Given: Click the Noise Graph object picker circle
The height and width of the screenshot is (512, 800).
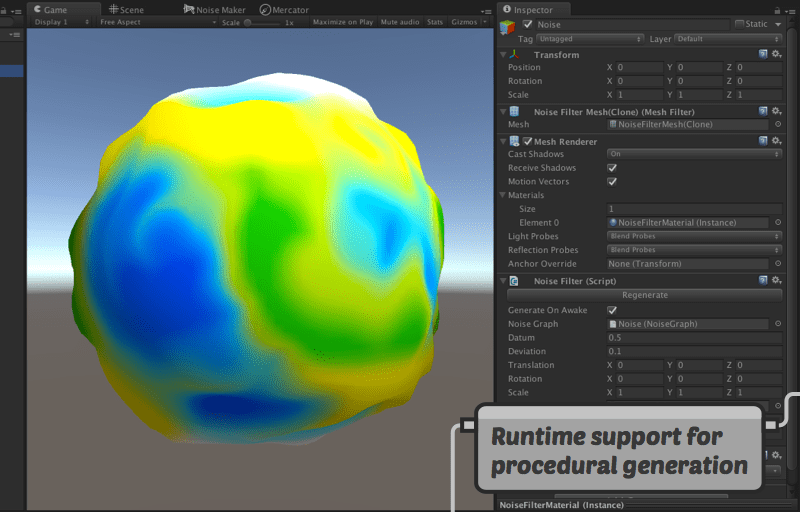Looking at the screenshot, I should pos(778,324).
